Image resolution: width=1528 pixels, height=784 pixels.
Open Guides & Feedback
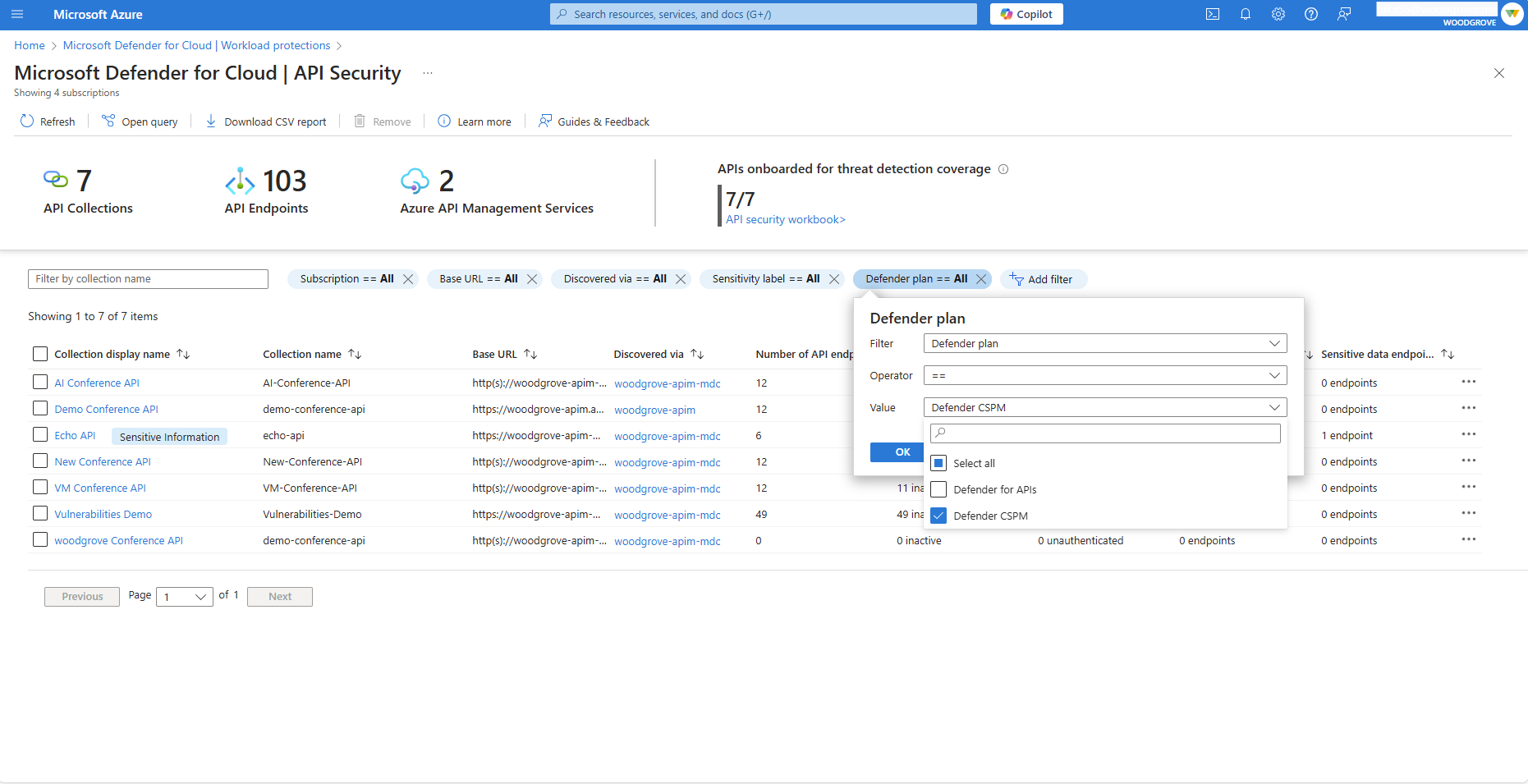(594, 121)
